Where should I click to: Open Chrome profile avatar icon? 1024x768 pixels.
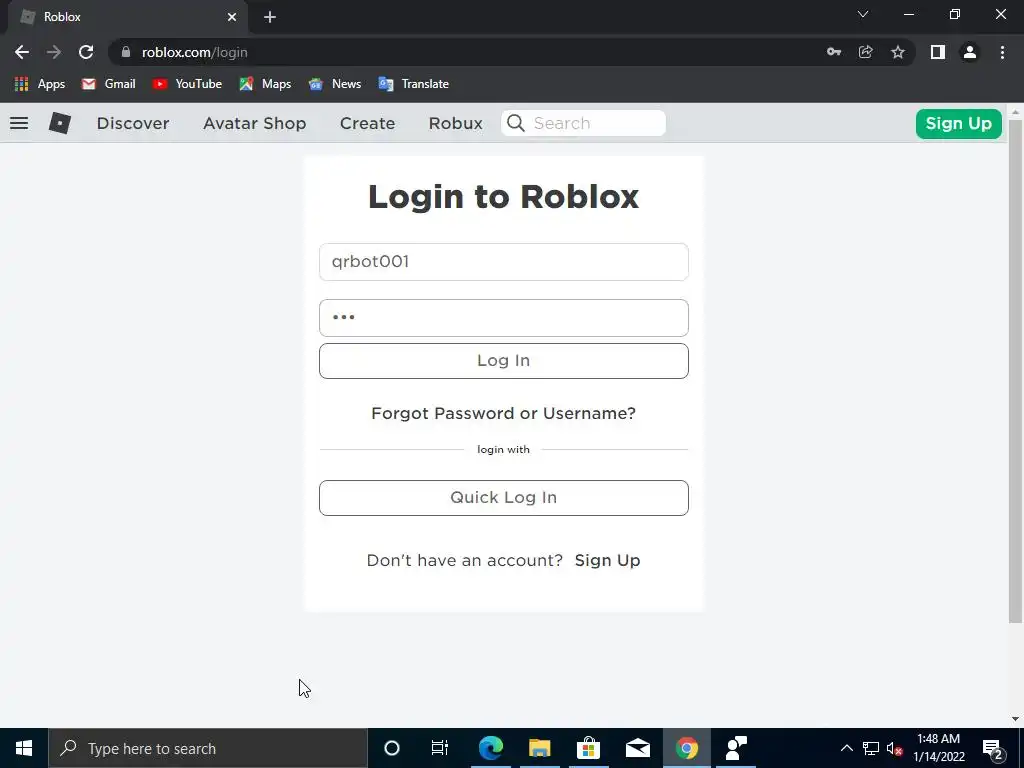pyautogui.click(x=970, y=52)
